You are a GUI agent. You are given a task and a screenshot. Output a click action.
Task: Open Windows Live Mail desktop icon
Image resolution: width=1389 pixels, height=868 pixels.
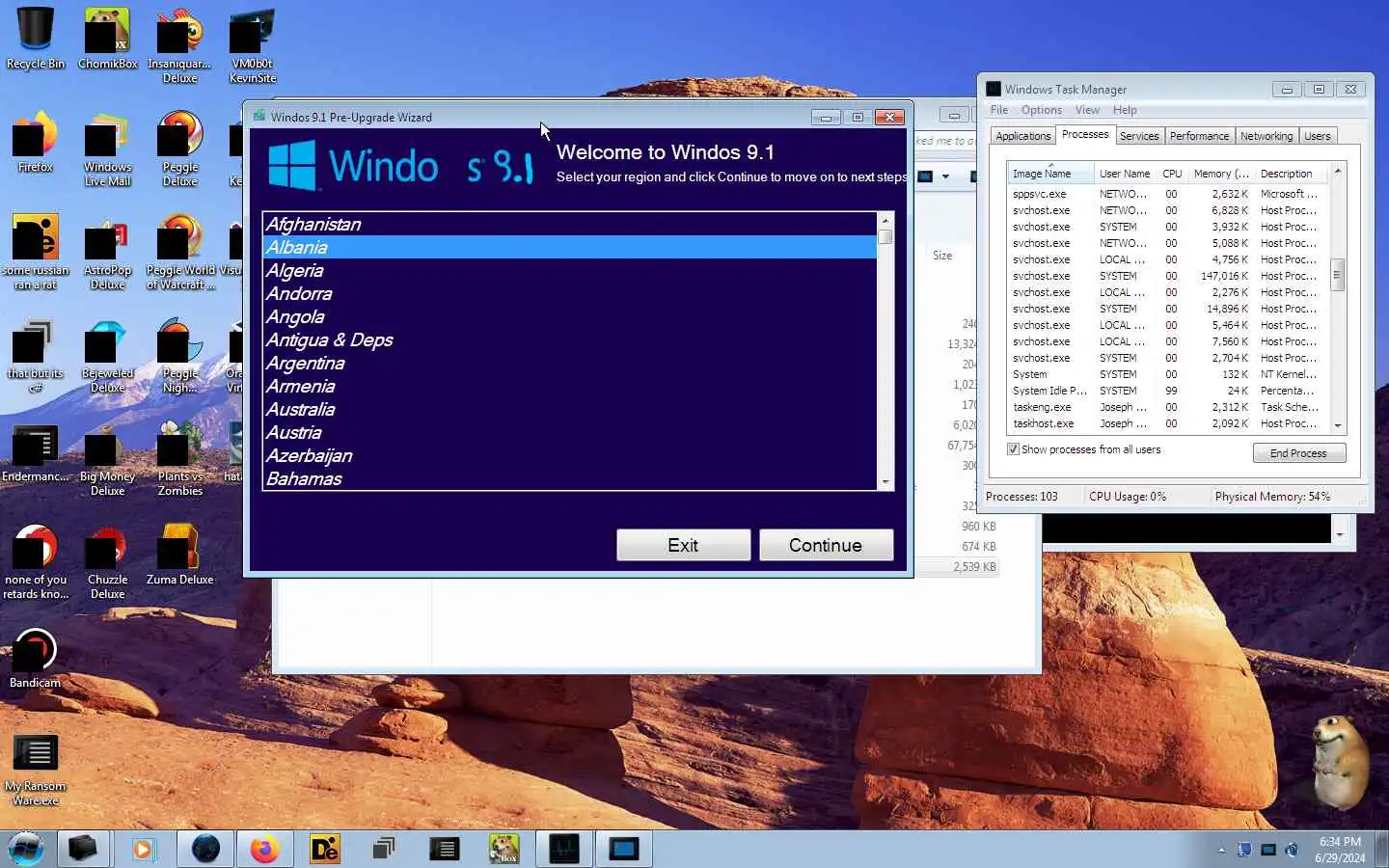[x=107, y=149]
